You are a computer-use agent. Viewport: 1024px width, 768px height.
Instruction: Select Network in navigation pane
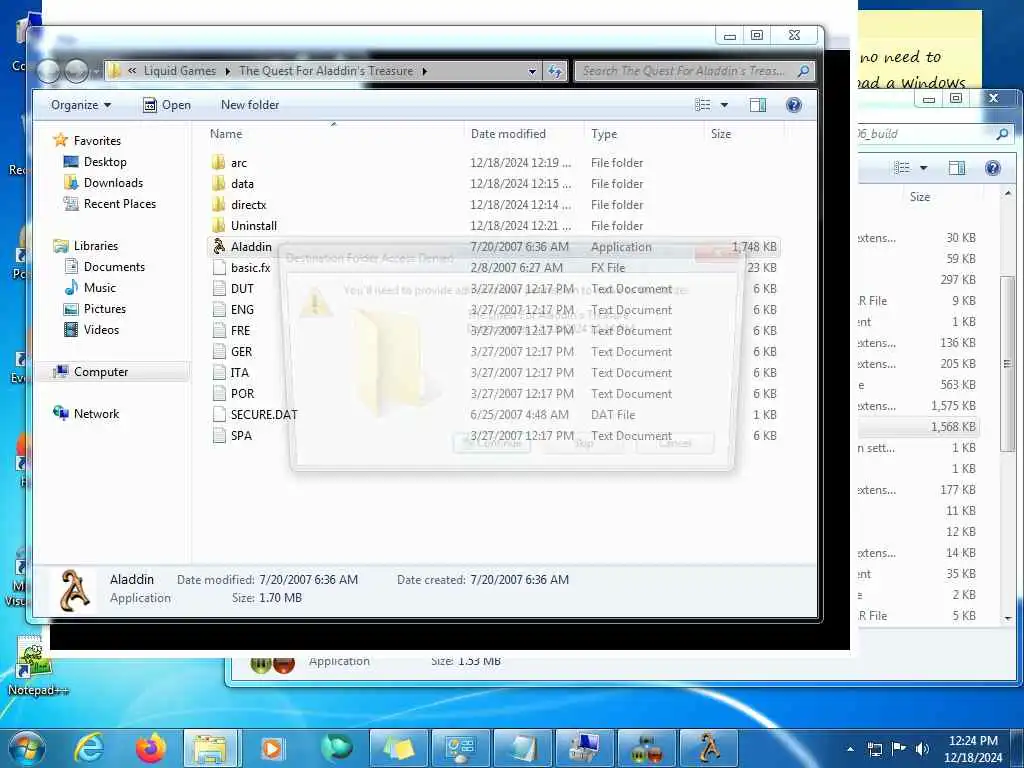(x=96, y=413)
